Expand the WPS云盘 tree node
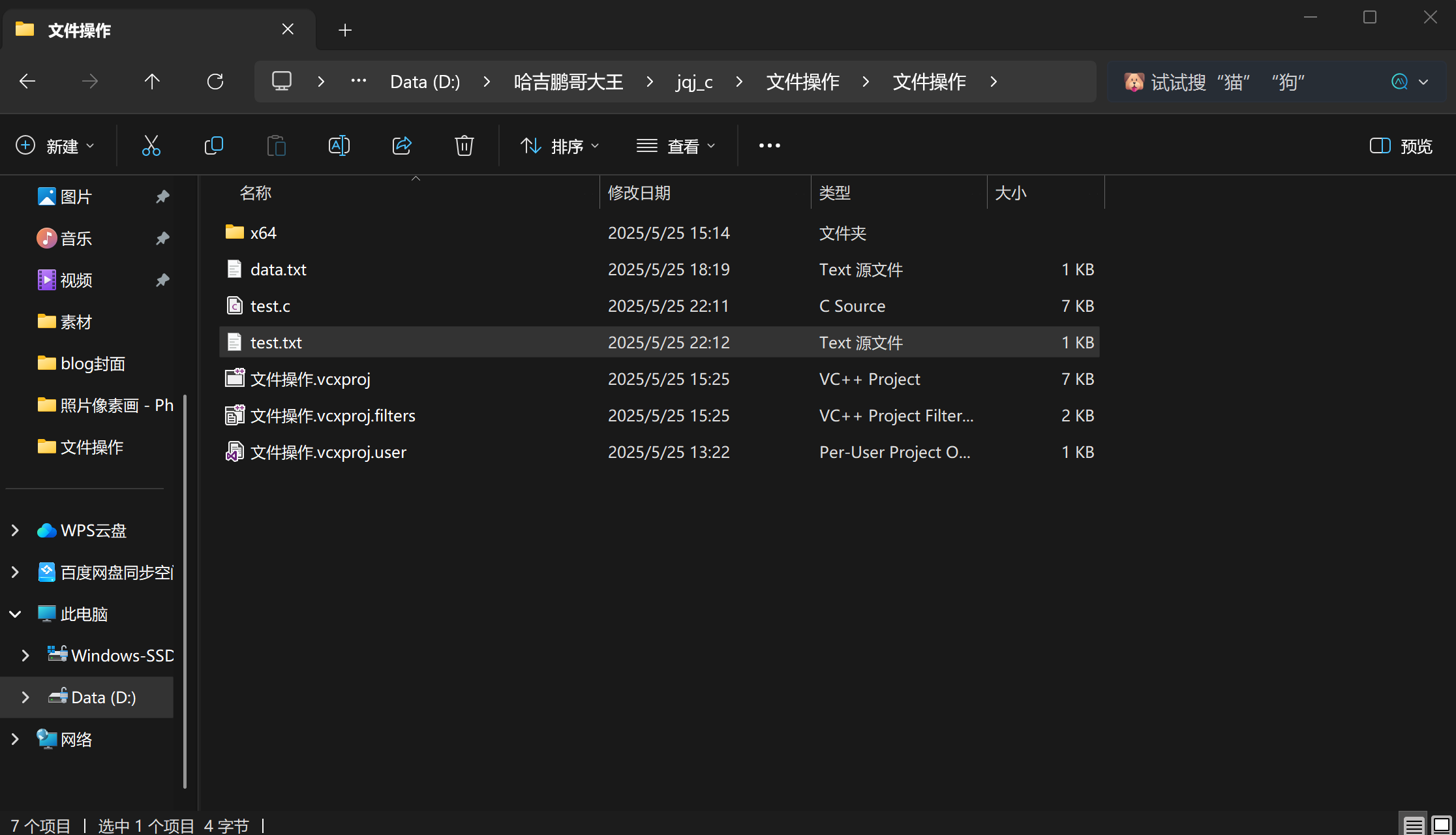 15,530
